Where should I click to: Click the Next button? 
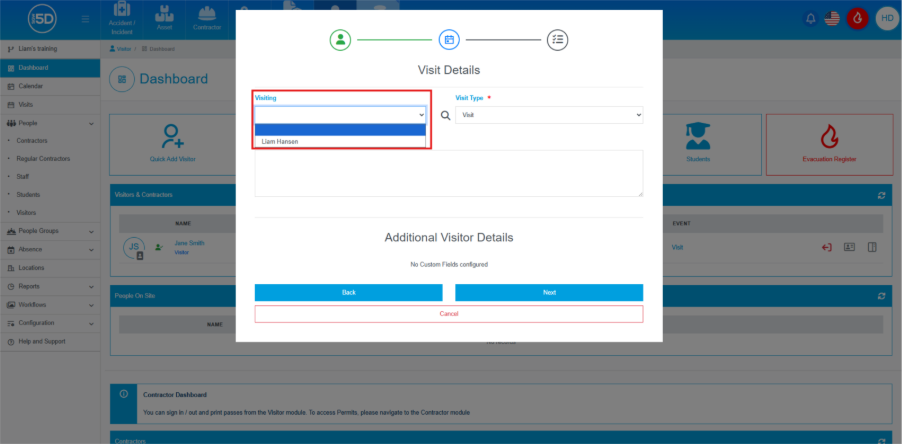[549, 292]
